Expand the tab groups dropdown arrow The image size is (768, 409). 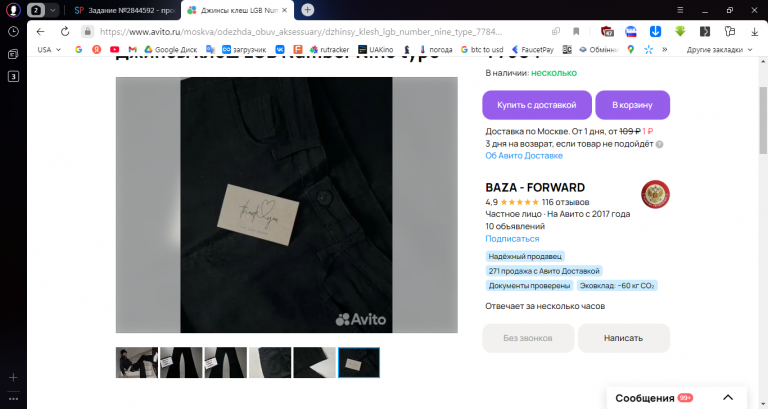click(x=52, y=10)
